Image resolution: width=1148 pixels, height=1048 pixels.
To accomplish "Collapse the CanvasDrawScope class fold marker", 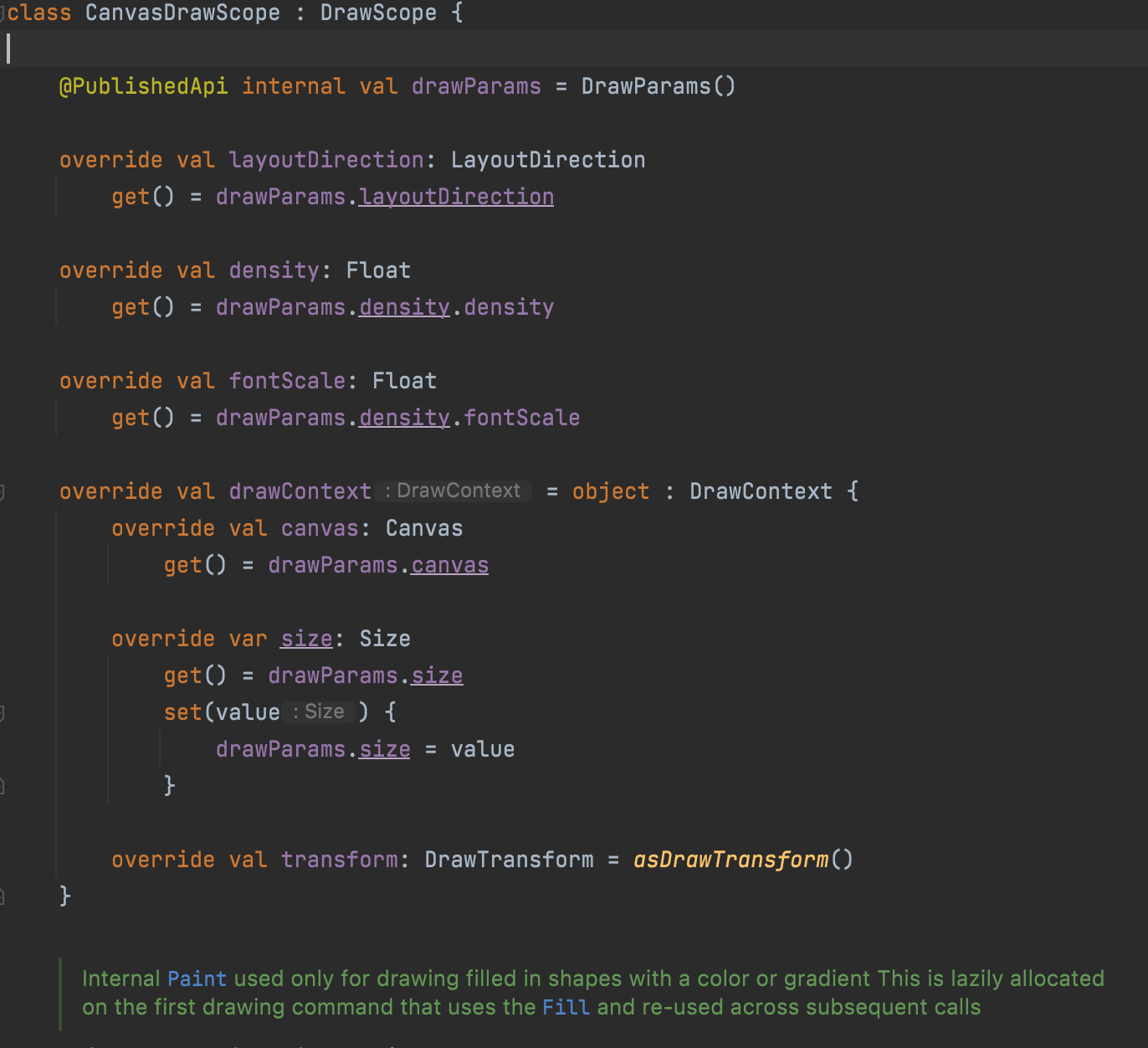I will (3, 13).
